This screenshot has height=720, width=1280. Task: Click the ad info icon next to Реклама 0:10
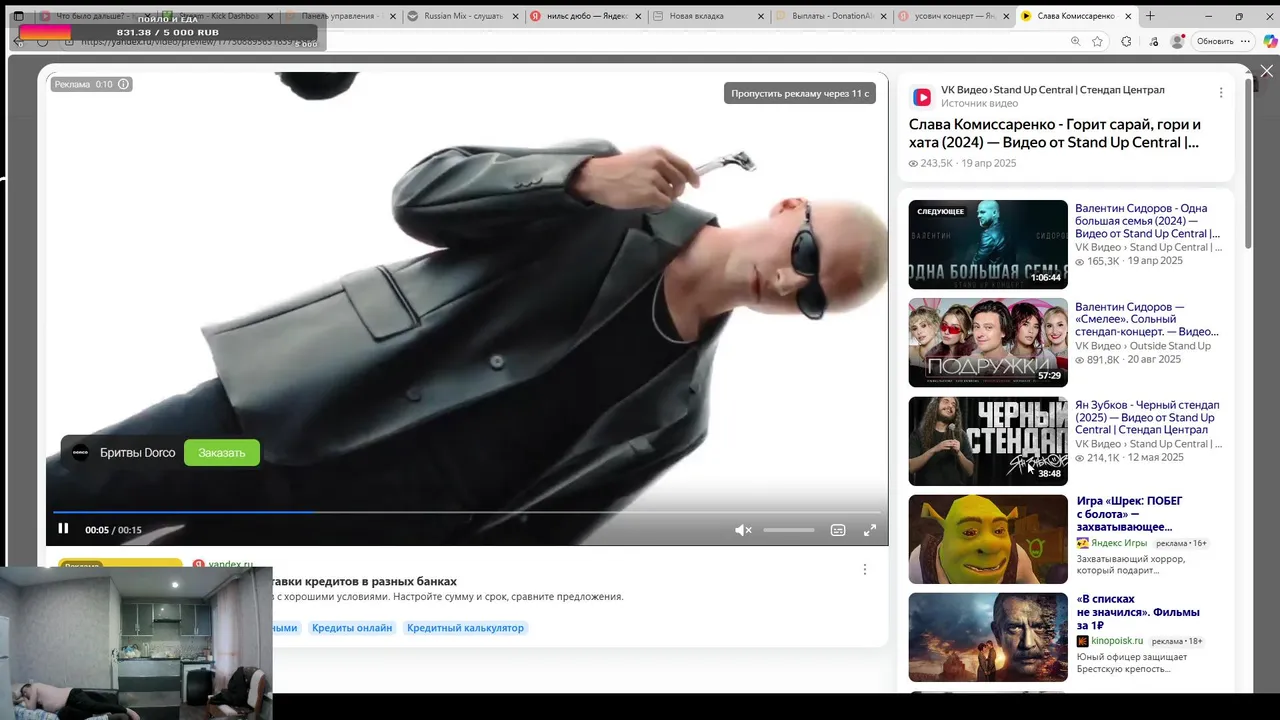click(124, 84)
